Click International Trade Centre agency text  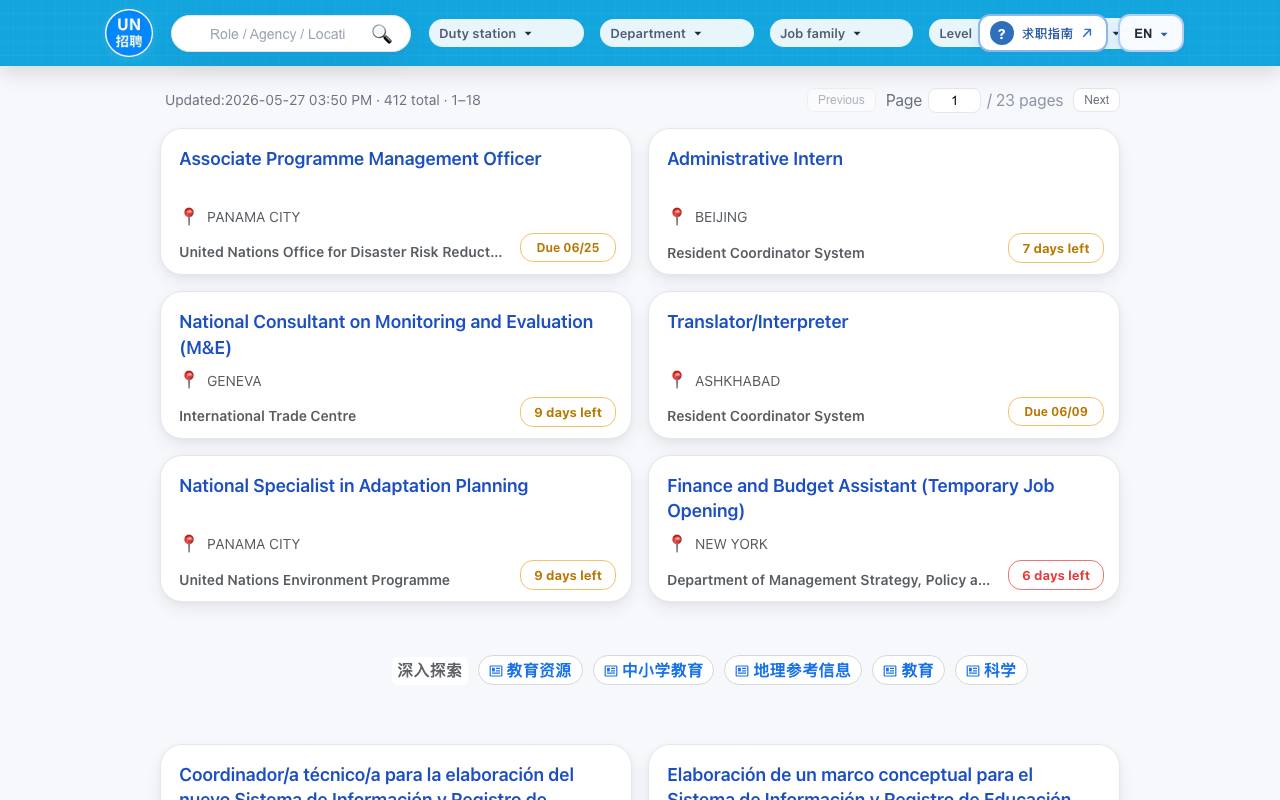click(x=267, y=416)
